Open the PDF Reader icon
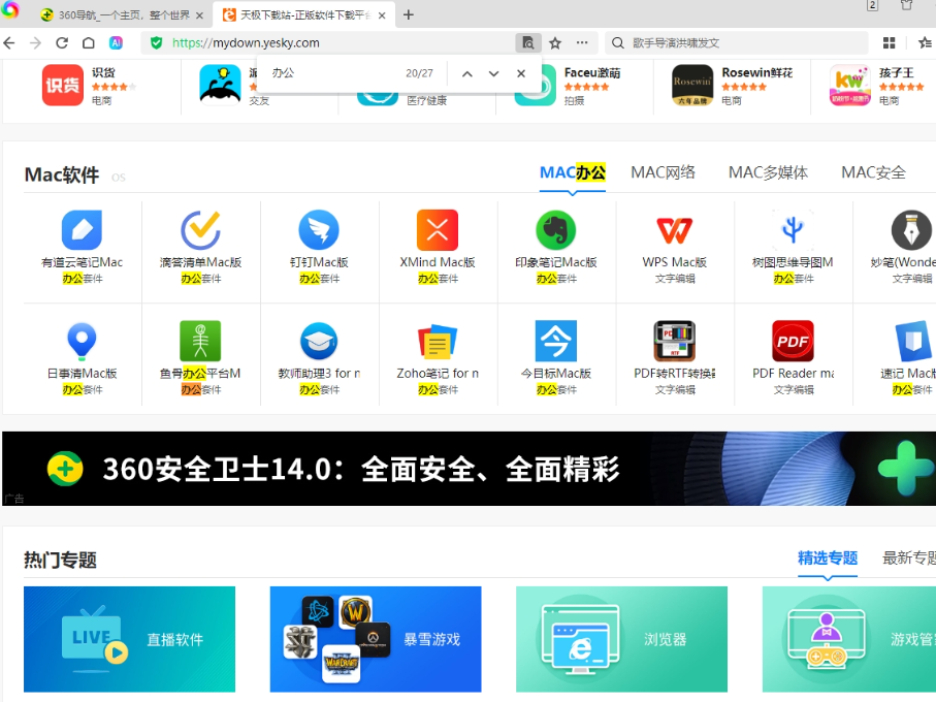936x702 pixels. coord(793,341)
